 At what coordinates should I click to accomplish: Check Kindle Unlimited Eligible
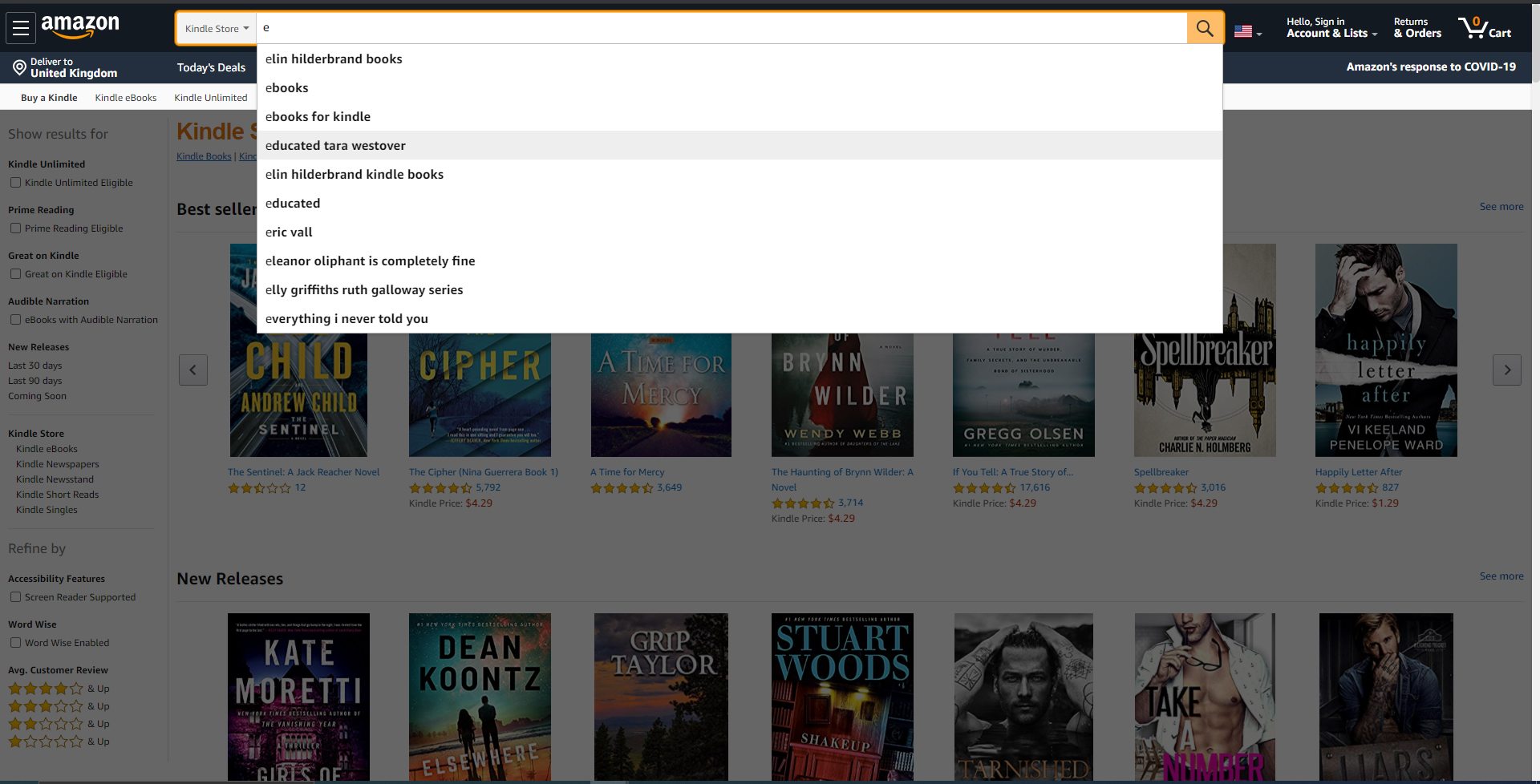pos(15,183)
